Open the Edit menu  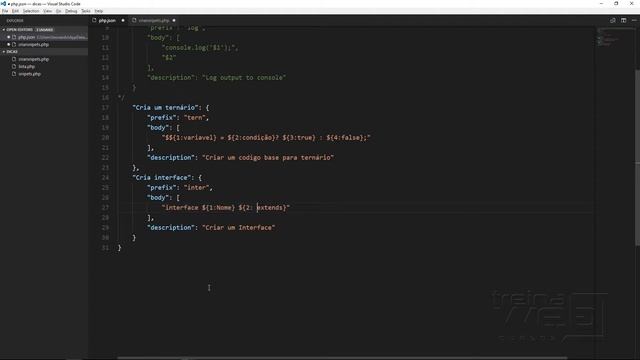(16, 11)
